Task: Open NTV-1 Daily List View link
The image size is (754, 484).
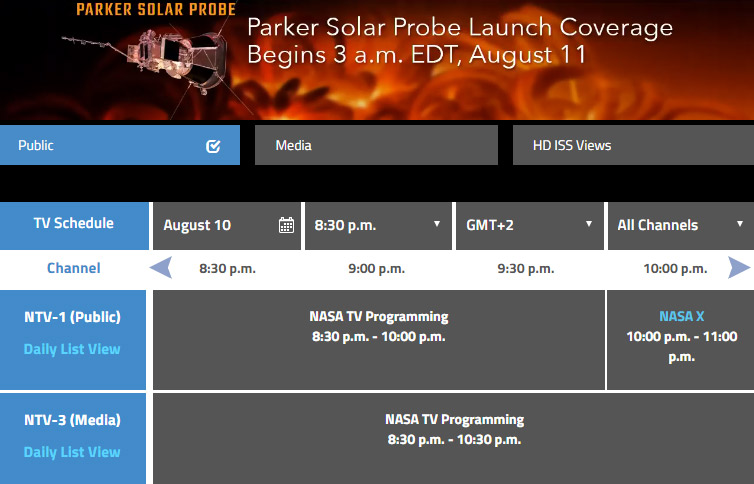Action: (72, 349)
